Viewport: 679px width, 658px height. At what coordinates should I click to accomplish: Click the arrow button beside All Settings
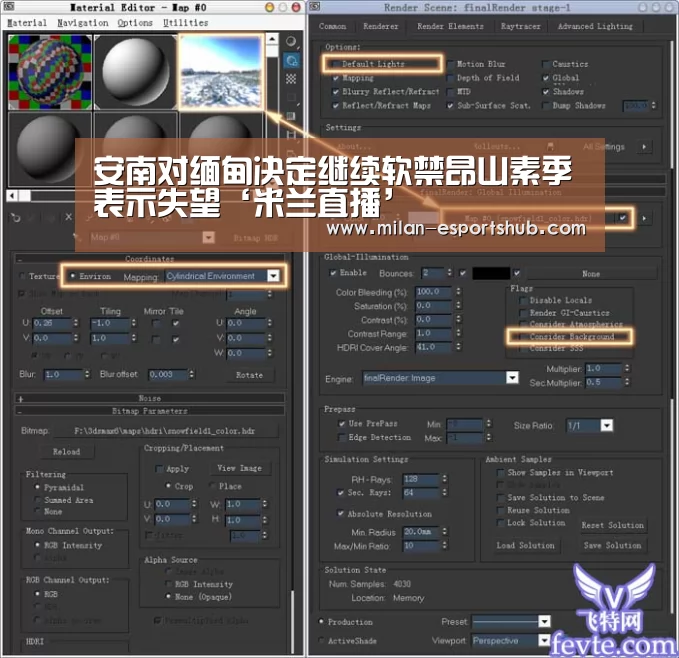644,147
